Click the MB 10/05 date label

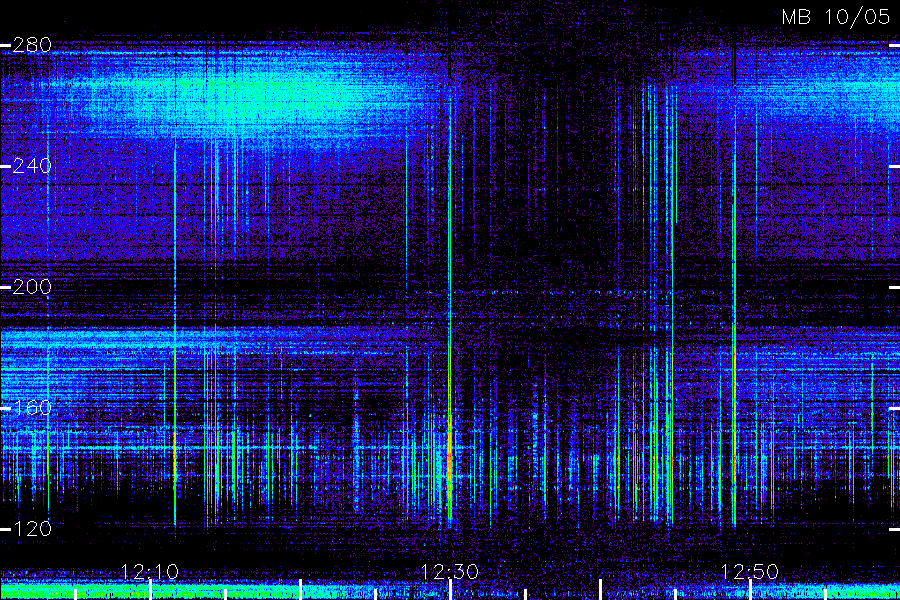pos(836,17)
